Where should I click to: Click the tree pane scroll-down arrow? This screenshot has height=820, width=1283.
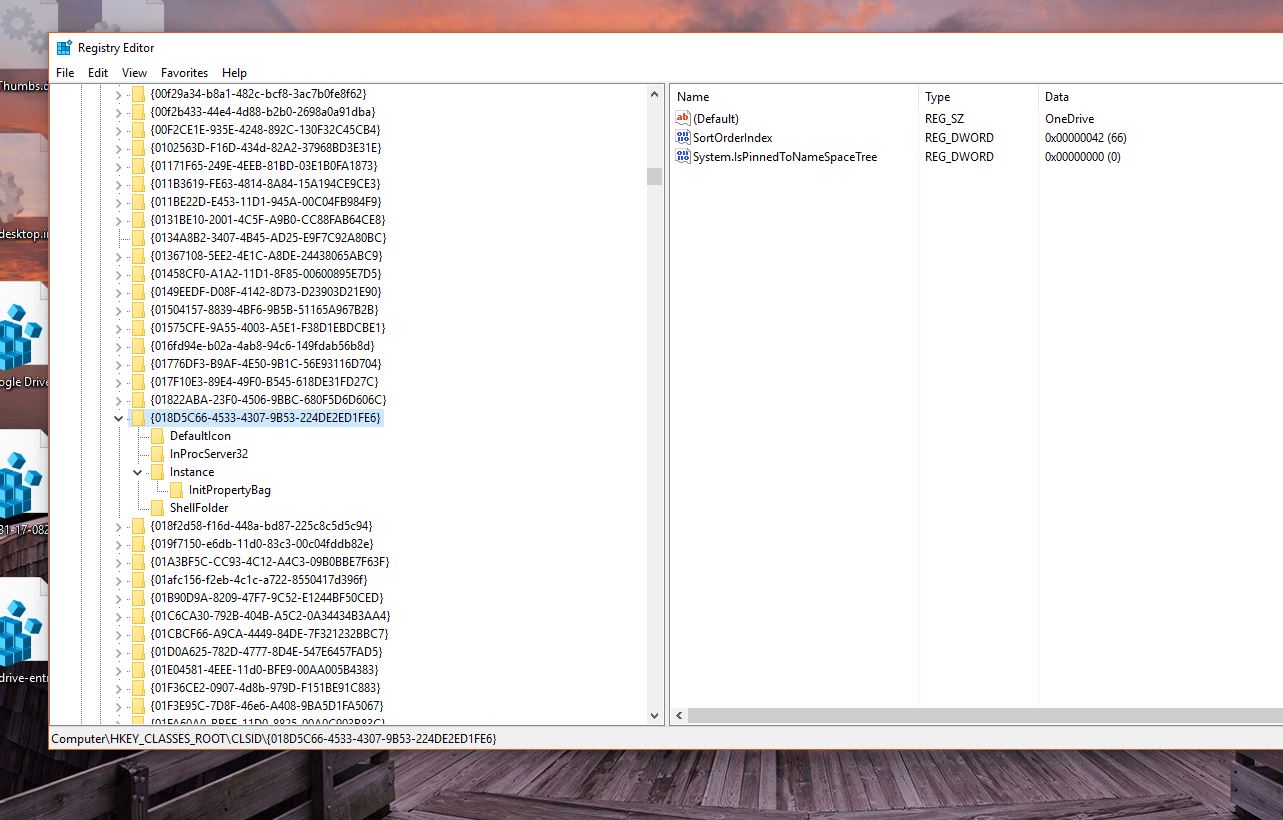click(x=655, y=716)
